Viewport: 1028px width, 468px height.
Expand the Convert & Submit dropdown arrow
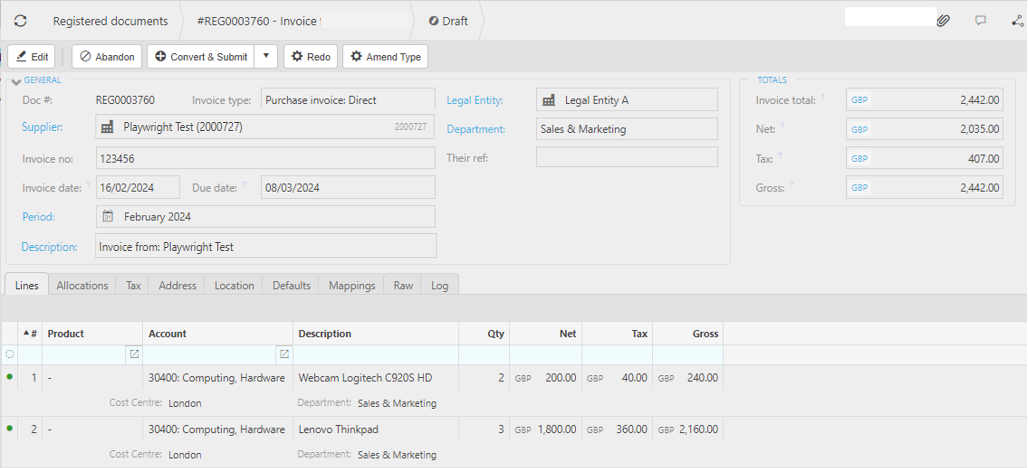coord(266,57)
